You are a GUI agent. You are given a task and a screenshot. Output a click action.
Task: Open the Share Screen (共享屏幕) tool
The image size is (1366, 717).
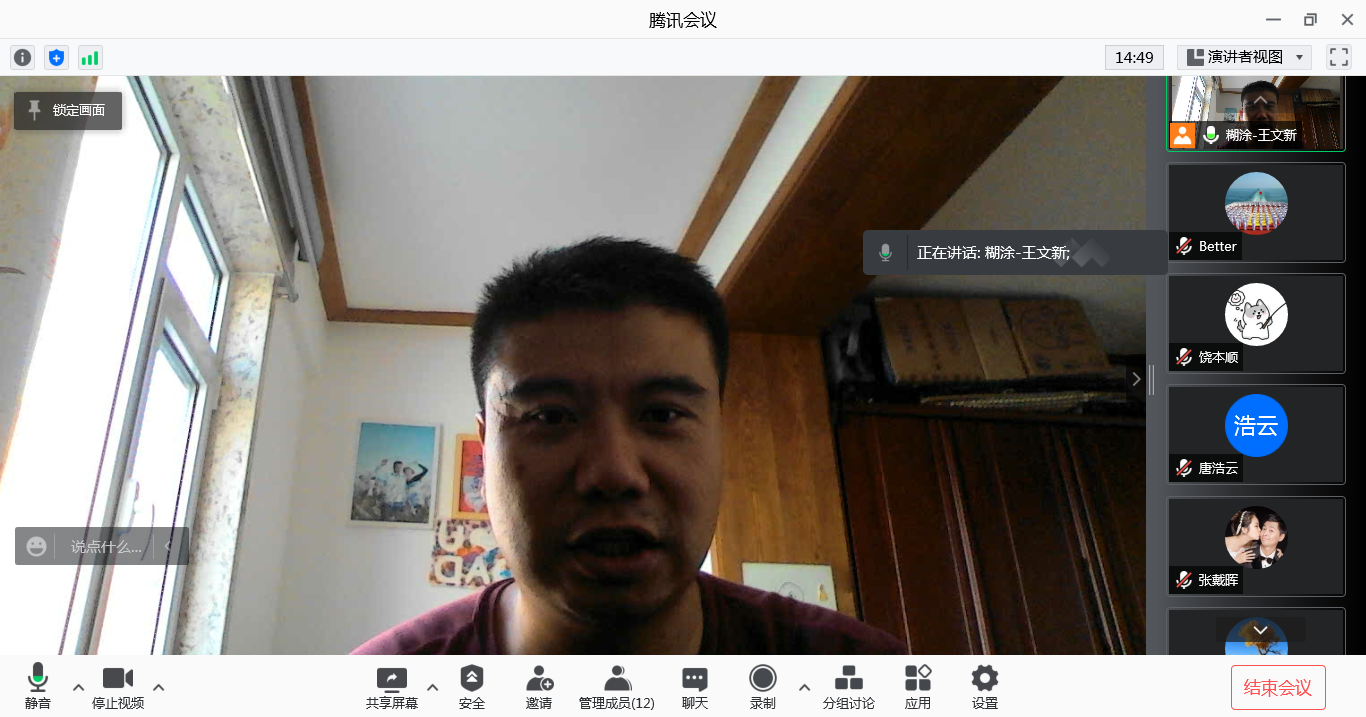(391, 686)
